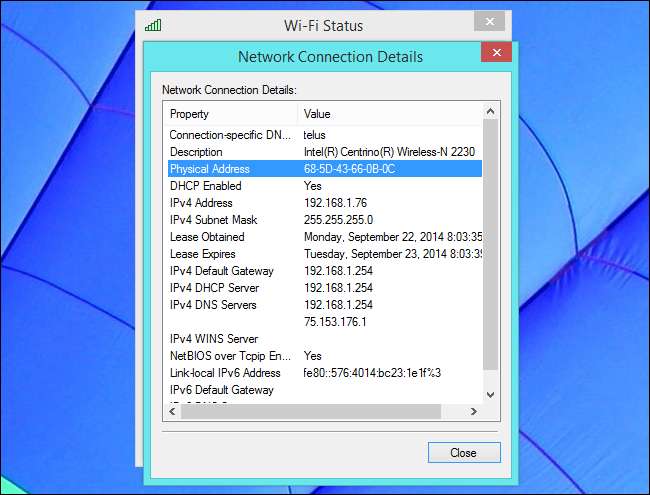650x495 pixels.
Task: Select the Link-local IPv6 Address row
Action: 325,373
